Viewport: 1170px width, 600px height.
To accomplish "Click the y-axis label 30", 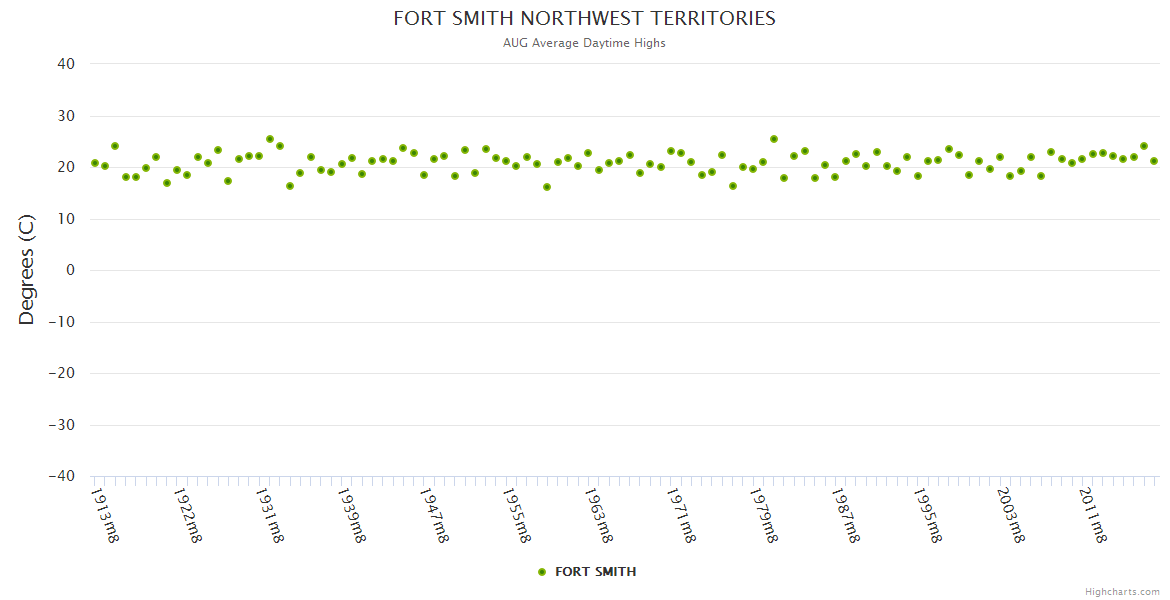I will coord(66,116).
